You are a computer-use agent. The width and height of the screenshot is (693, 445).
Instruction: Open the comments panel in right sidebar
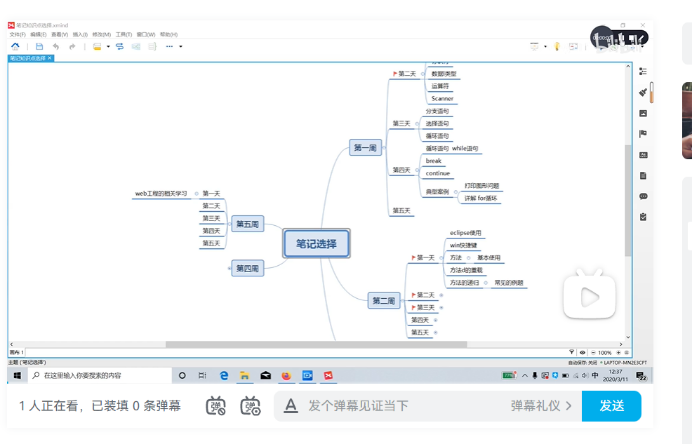click(643, 196)
